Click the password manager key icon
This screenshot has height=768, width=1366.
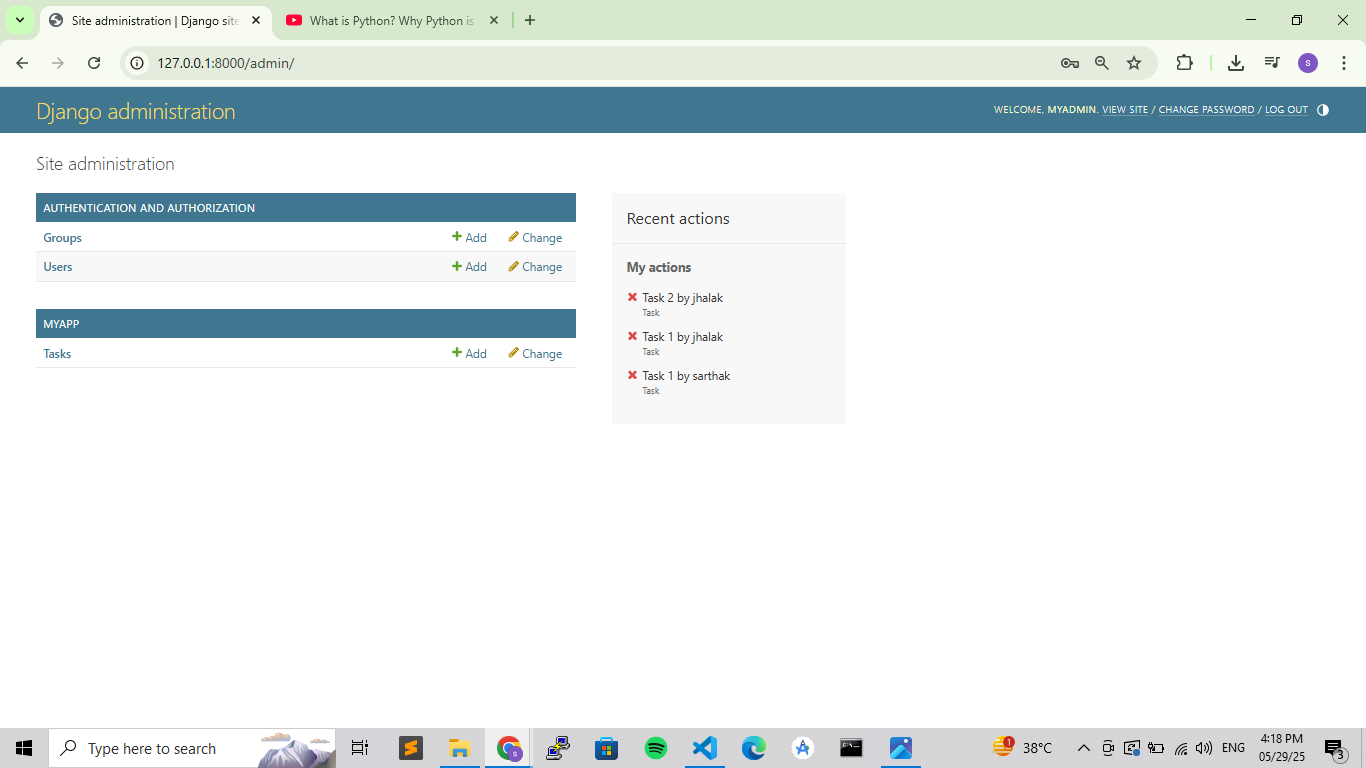point(1069,63)
